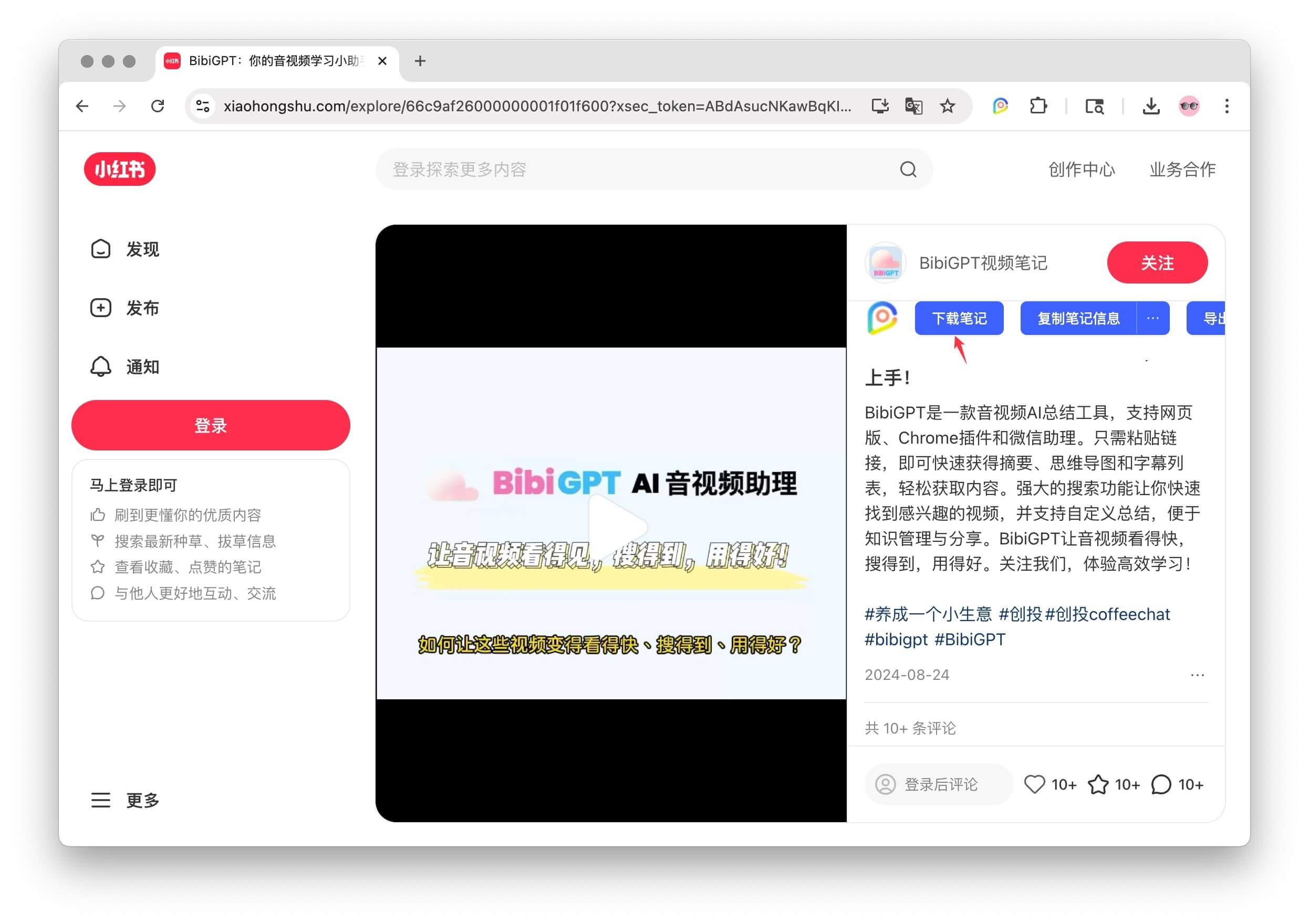Image resolution: width=1309 pixels, height=924 pixels.
Task: Reload the current page
Action: coord(158,106)
